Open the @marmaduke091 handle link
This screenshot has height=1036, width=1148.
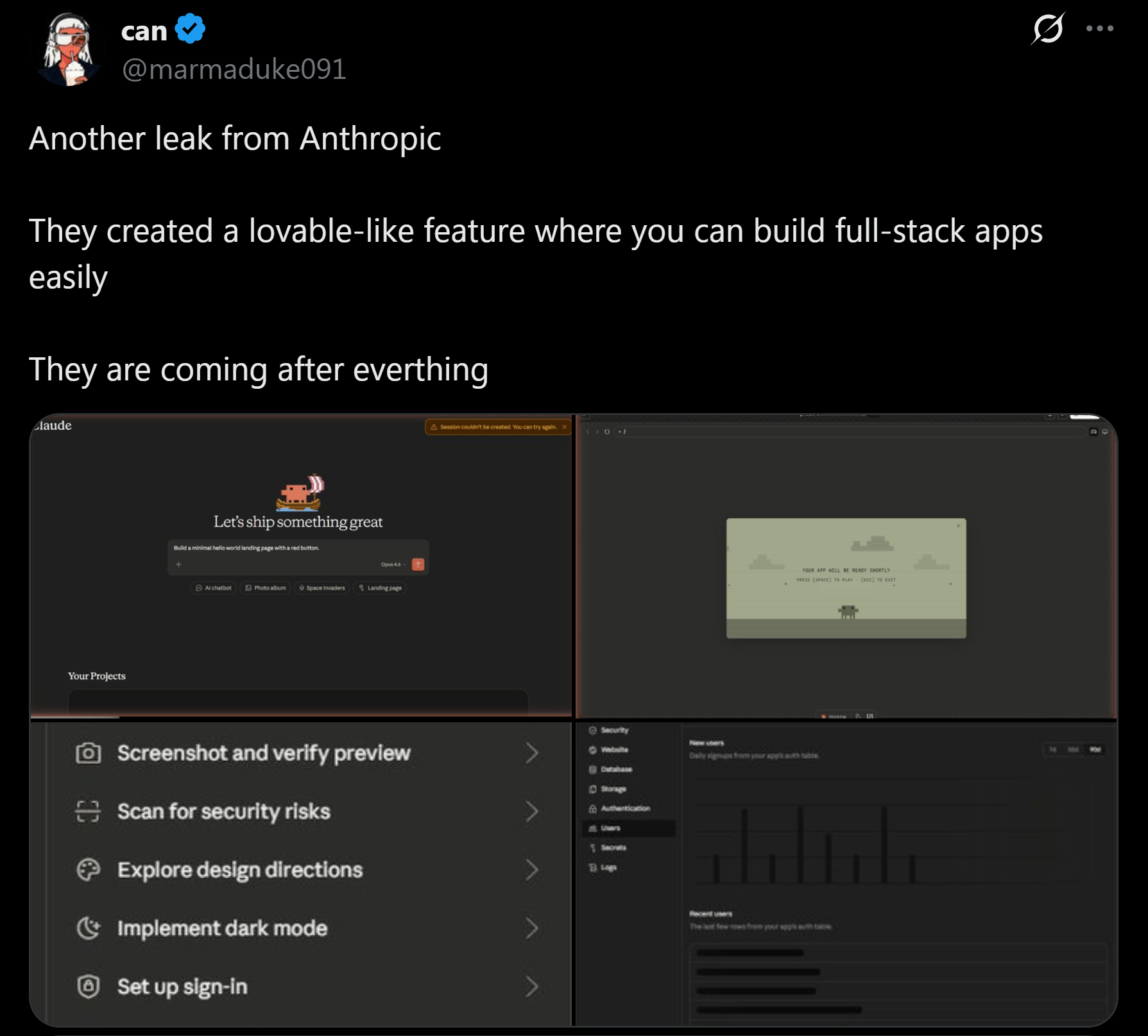[x=234, y=69]
